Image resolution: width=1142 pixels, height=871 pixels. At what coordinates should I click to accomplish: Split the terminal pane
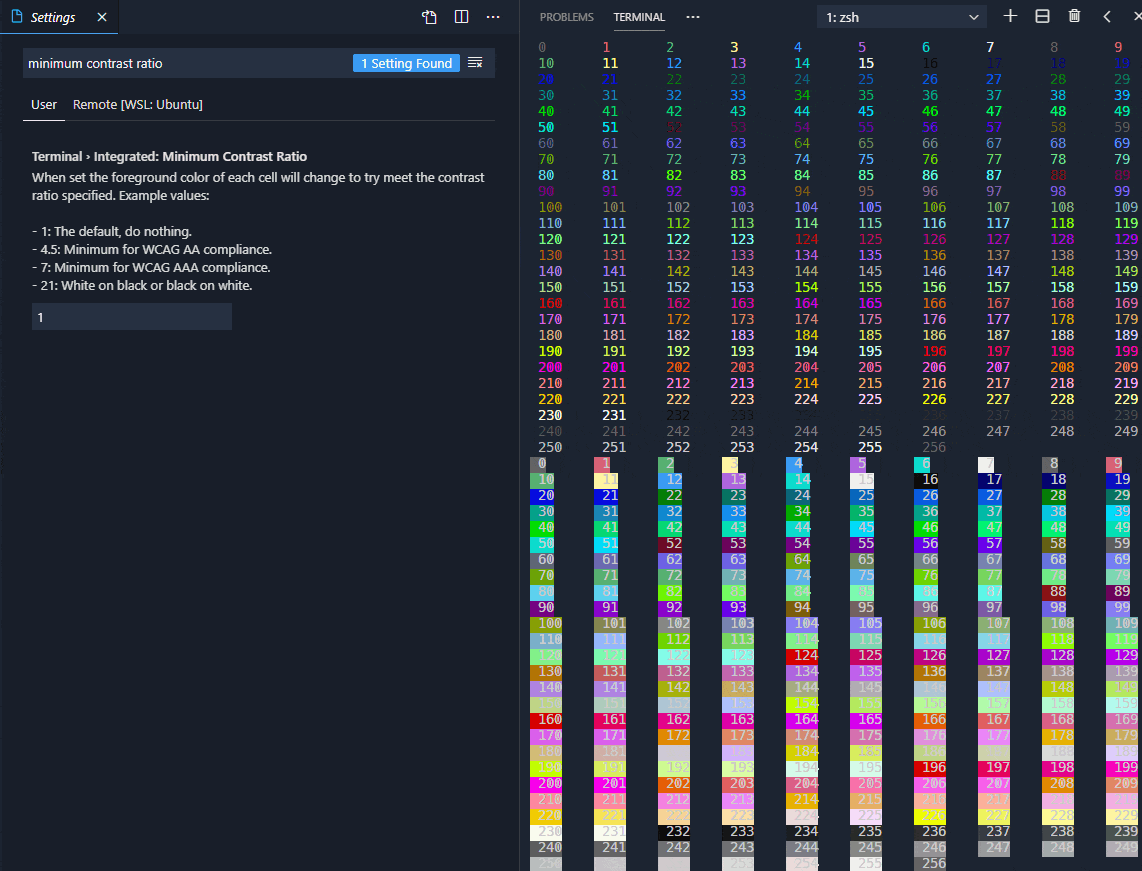click(1041, 16)
